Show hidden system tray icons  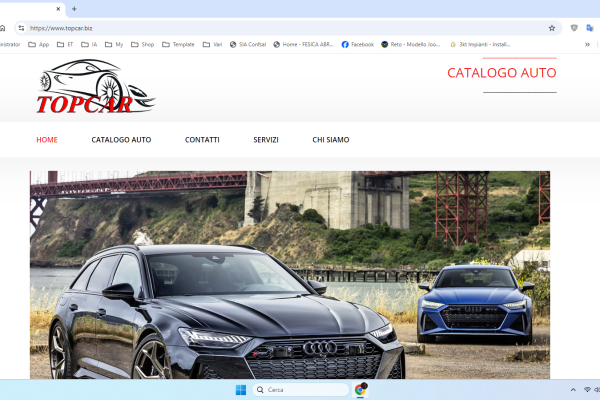(x=573, y=390)
